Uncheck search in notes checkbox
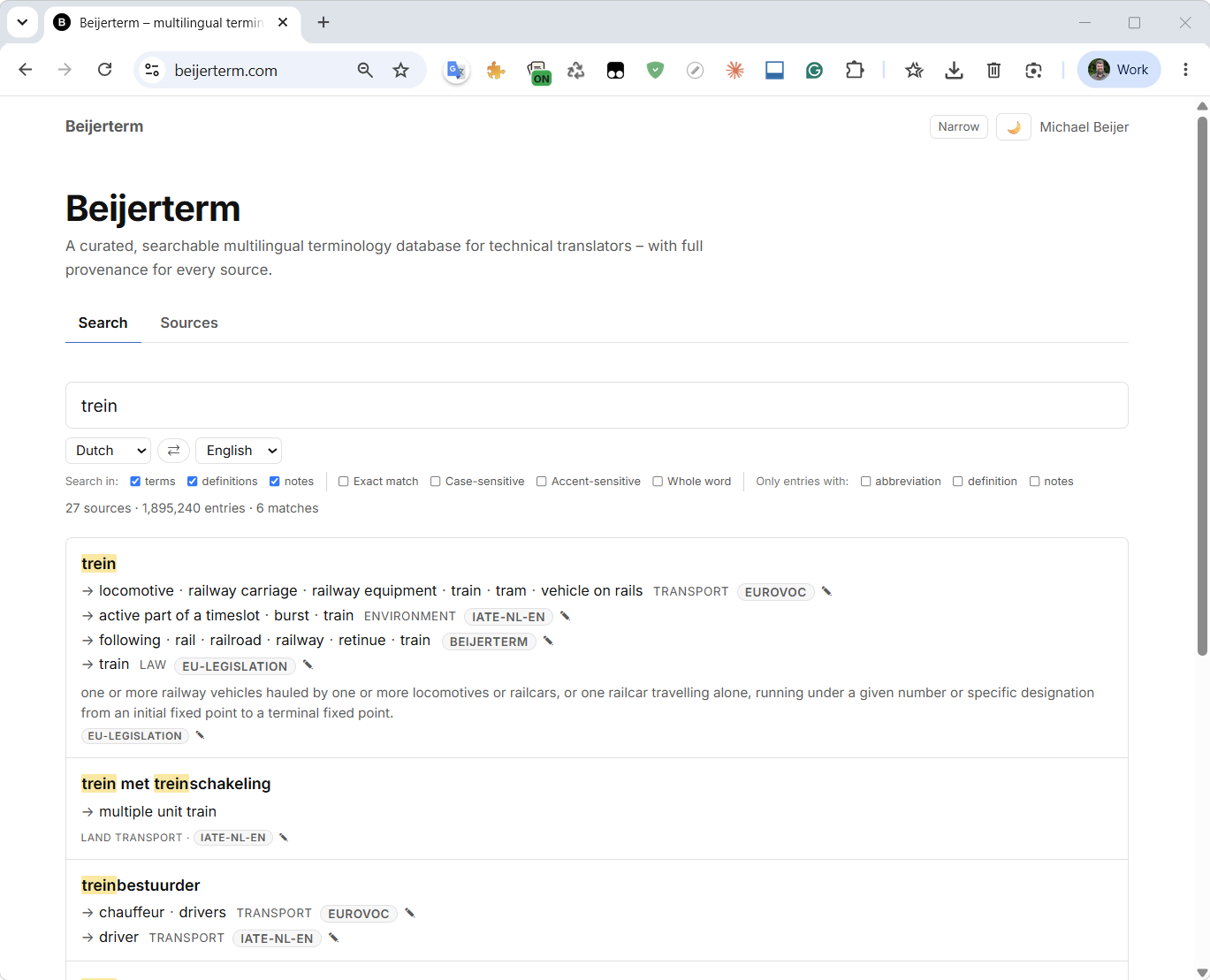Viewport: 1210px width, 980px height. coord(275,482)
